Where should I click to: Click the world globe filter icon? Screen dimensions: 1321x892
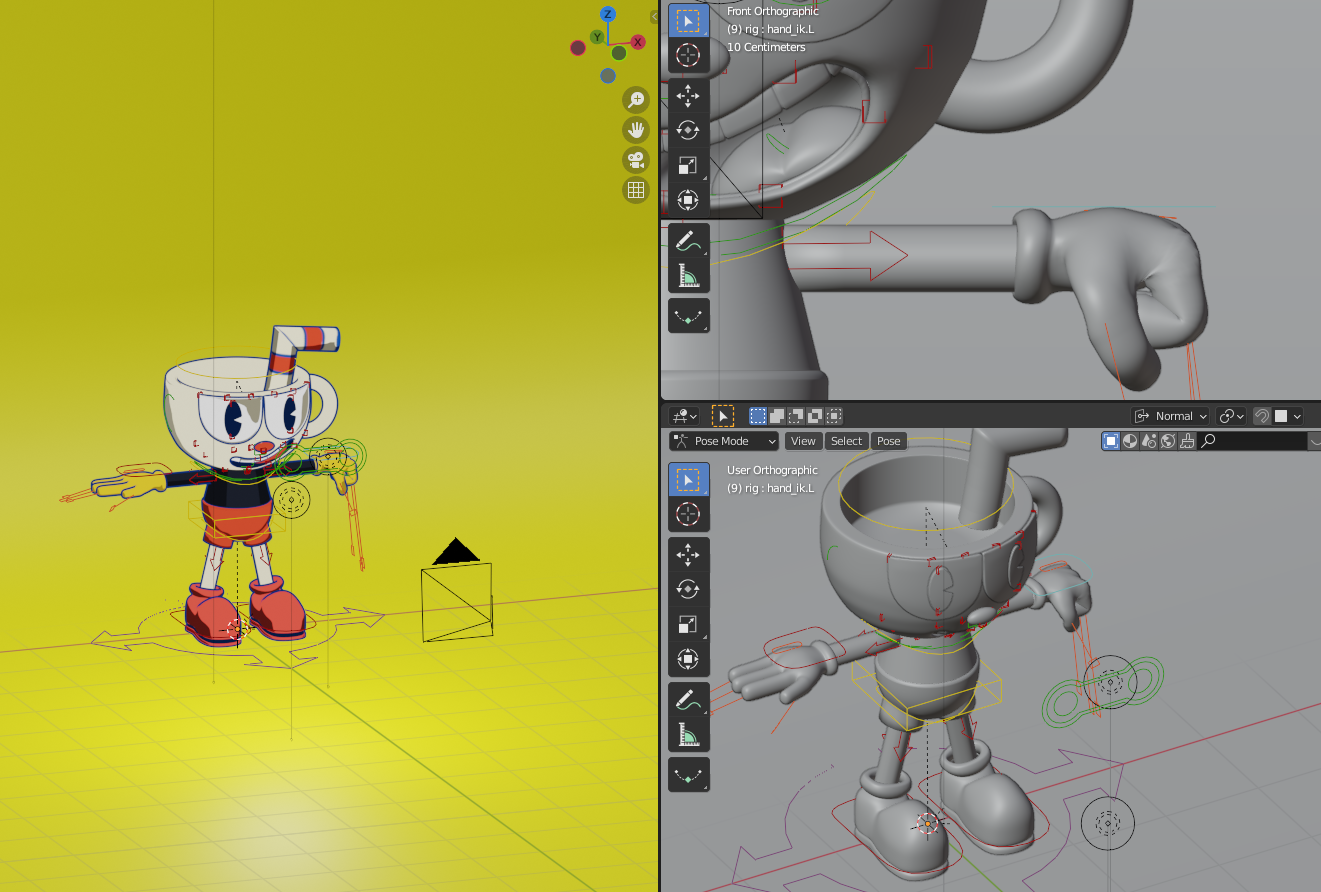pos(1168,441)
